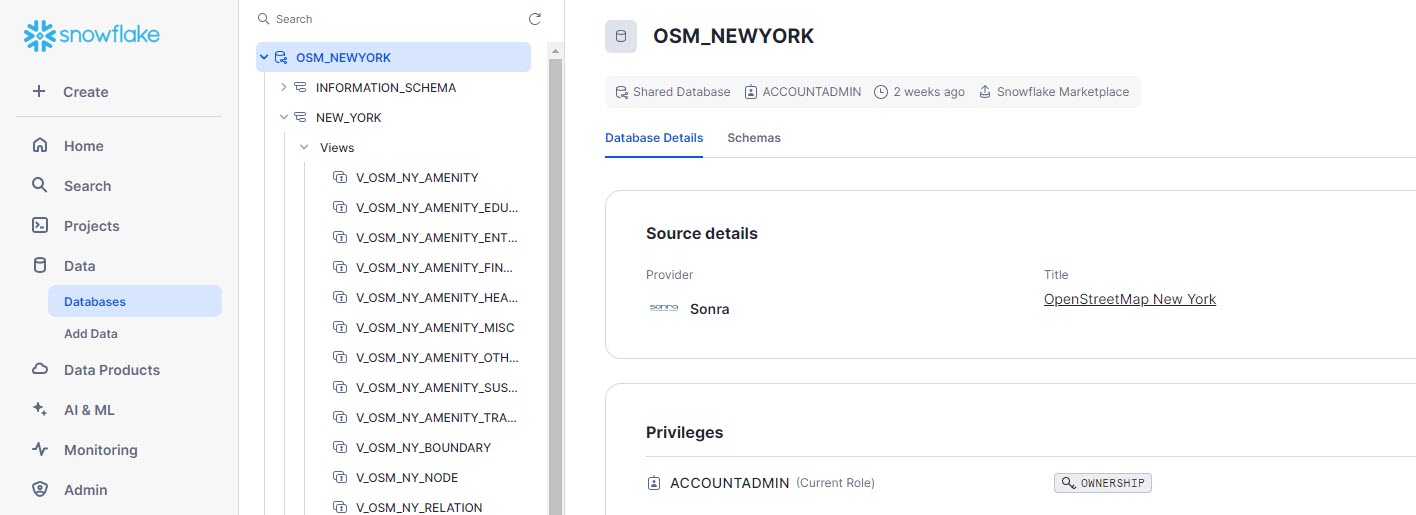Image resolution: width=1416 pixels, height=515 pixels.
Task: Collapse the OSM_NEWYORK database node
Action: pyautogui.click(x=264, y=57)
